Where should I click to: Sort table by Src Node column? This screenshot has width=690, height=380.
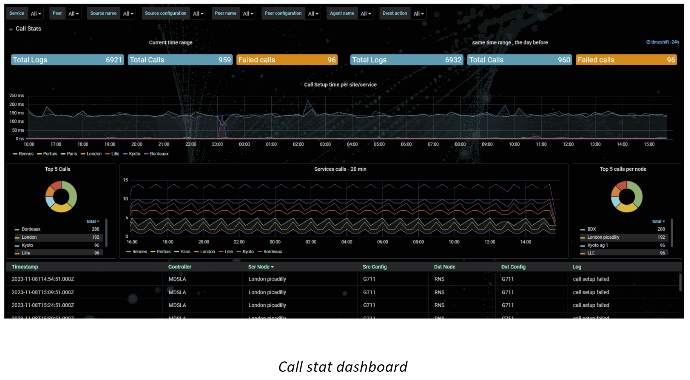coord(261,267)
